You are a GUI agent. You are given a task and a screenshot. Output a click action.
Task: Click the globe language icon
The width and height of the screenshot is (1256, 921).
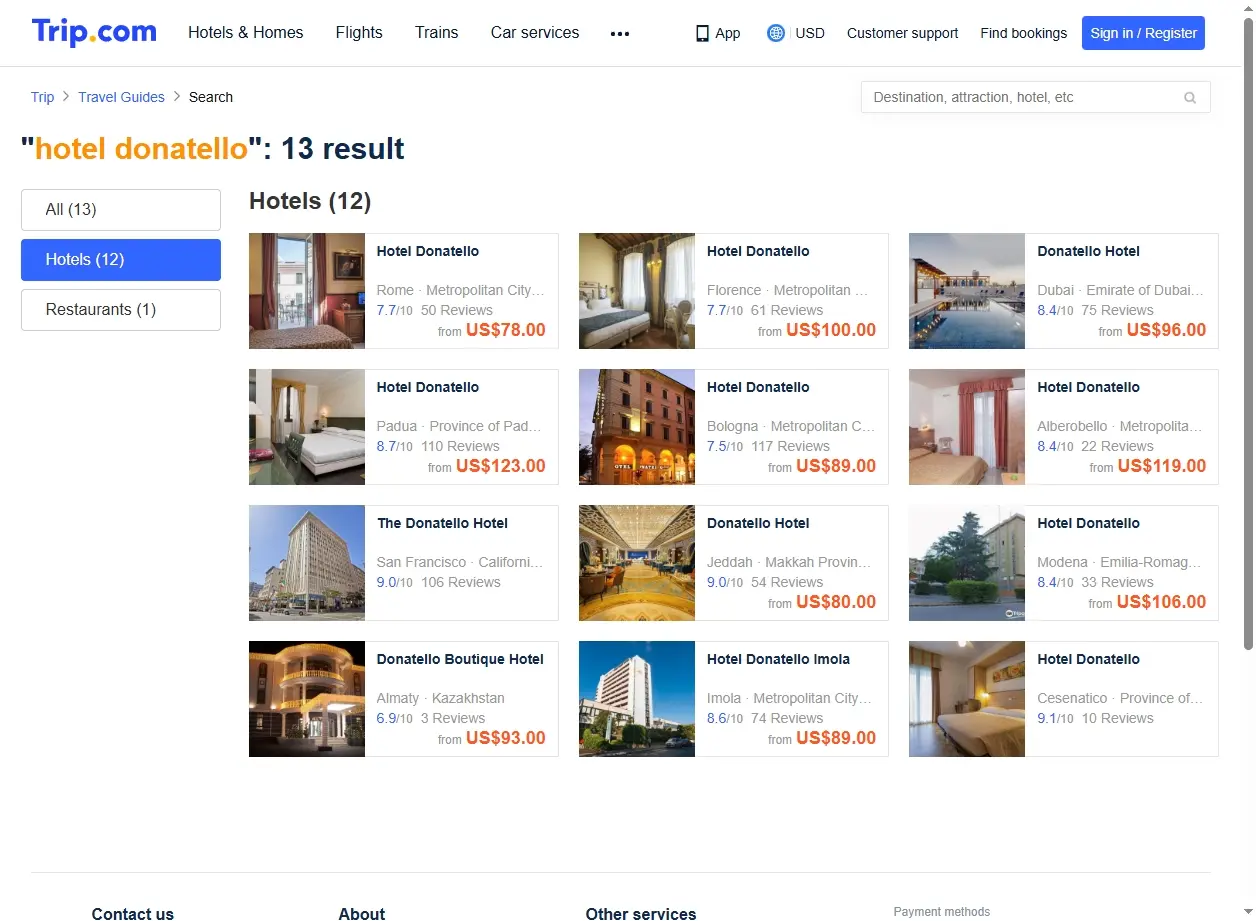(776, 33)
